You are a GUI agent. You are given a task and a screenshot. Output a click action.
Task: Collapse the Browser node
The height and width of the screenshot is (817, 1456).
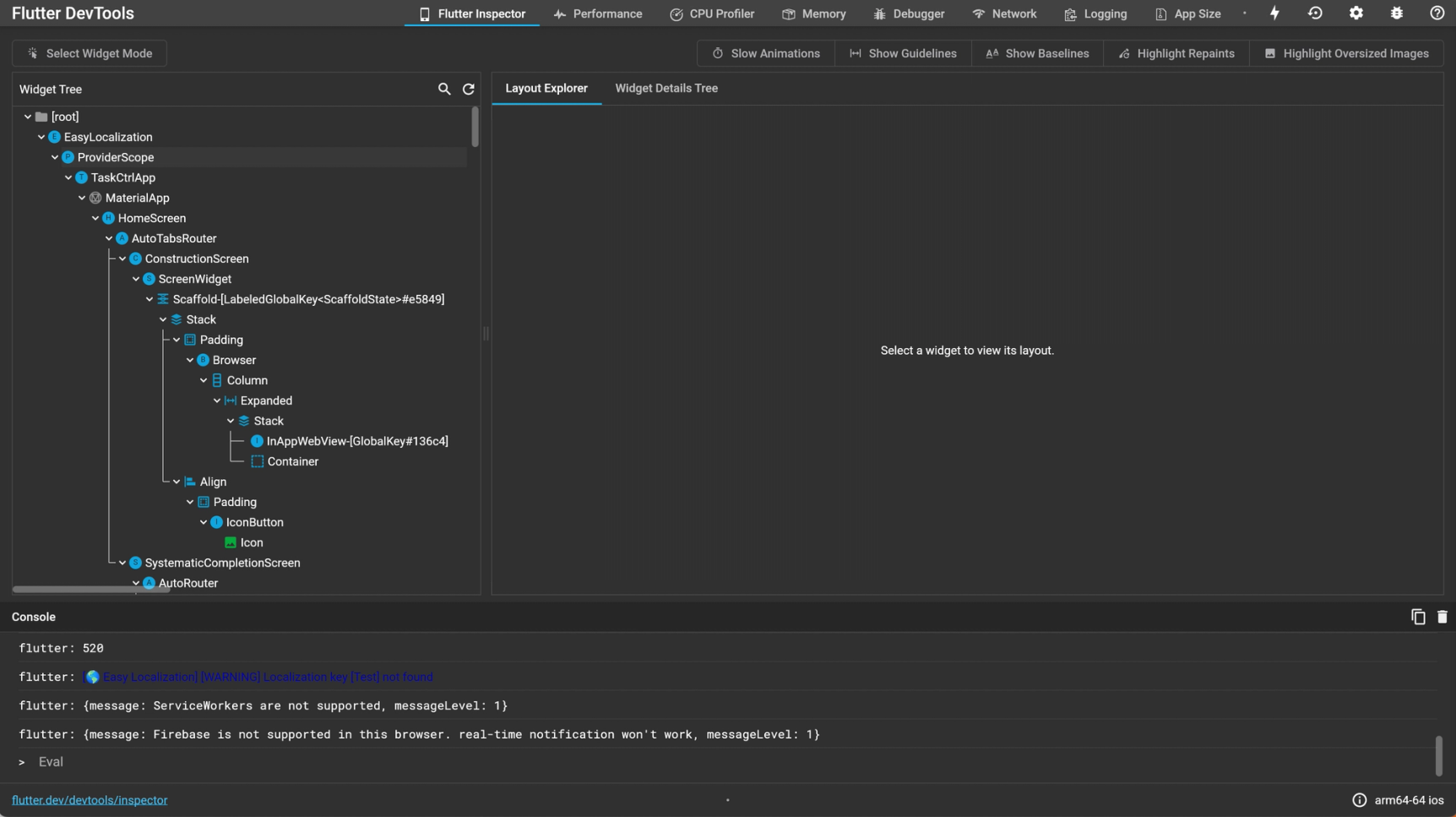pyautogui.click(x=190, y=360)
